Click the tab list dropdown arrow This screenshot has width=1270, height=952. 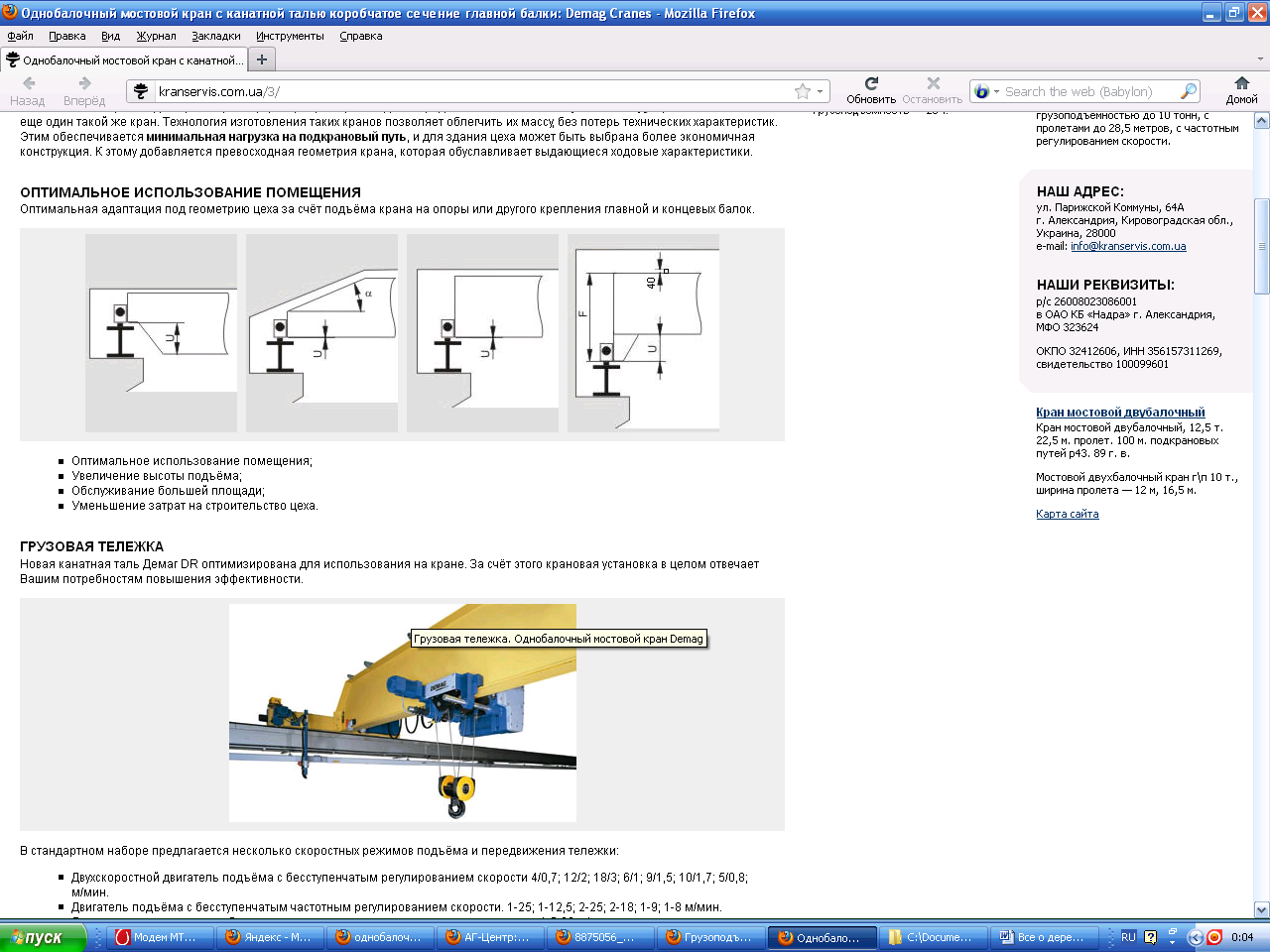[x=1261, y=59]
